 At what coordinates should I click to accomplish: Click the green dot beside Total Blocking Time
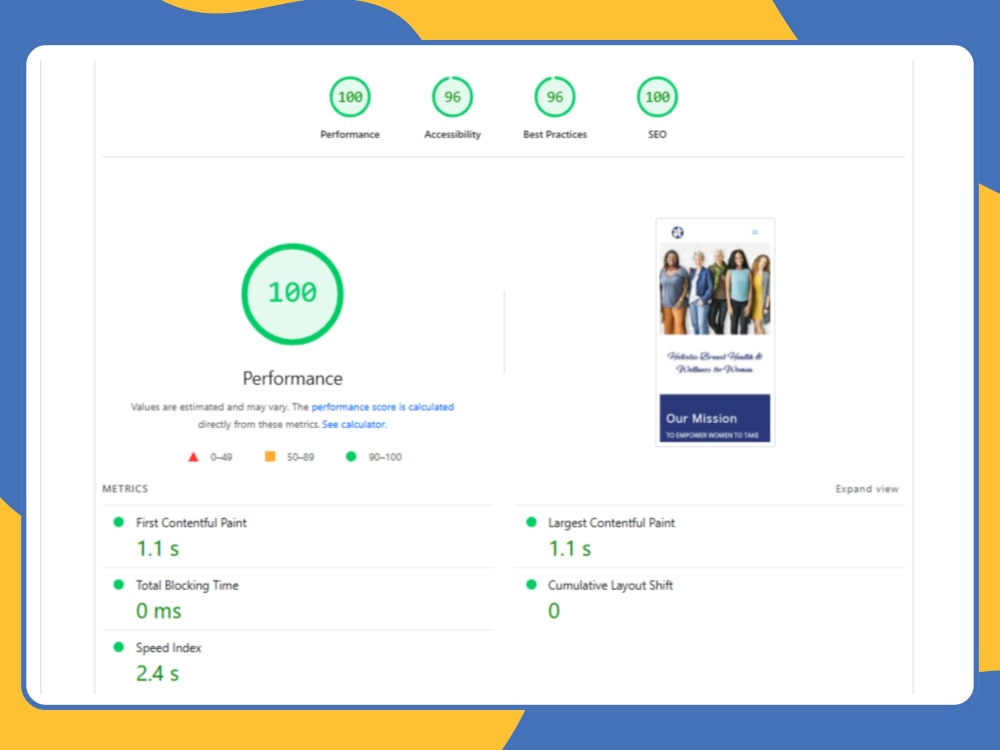tap(119, 585)
